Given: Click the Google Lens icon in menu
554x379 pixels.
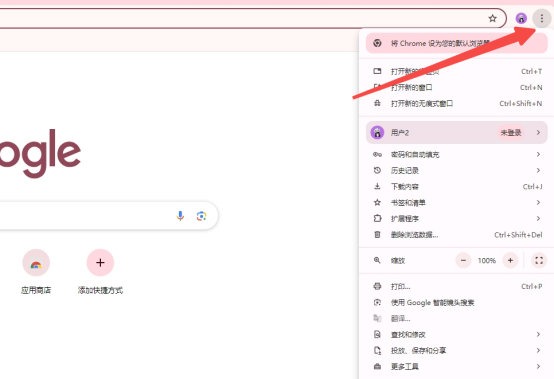Looking at the screenshot, I should (x=377, y=302).
